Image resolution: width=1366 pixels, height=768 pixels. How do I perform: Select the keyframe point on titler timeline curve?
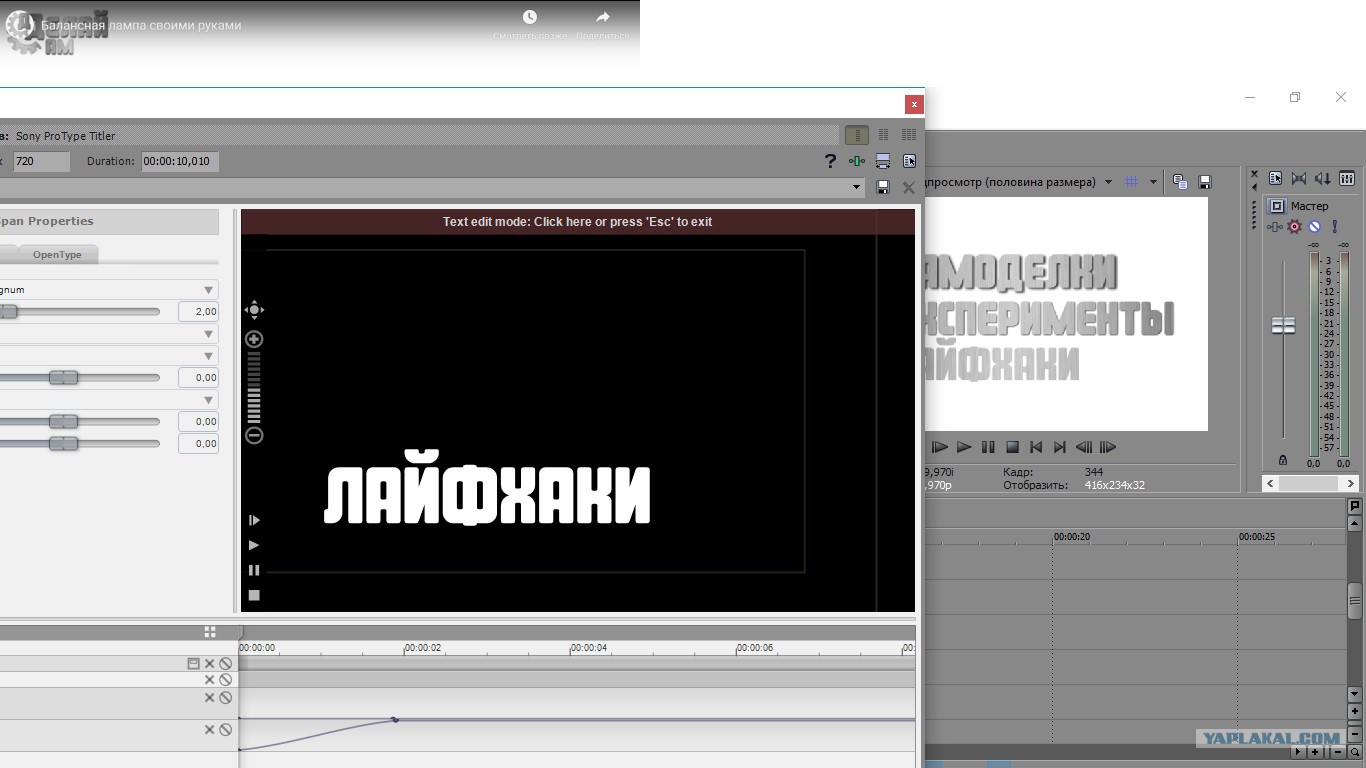tap(394, 719)
